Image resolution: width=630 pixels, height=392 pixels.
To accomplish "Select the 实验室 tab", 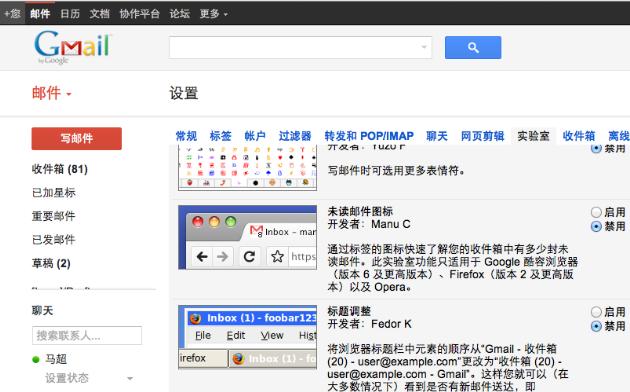I will coord(533,136).
